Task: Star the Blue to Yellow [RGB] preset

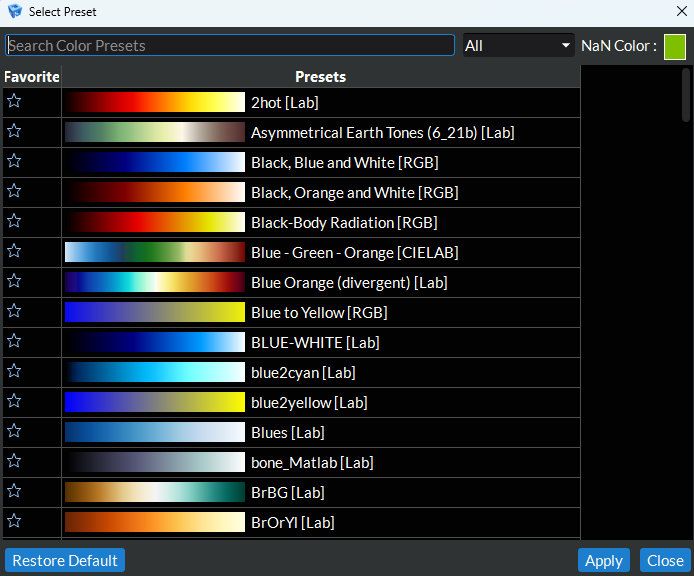Action: 14,311
